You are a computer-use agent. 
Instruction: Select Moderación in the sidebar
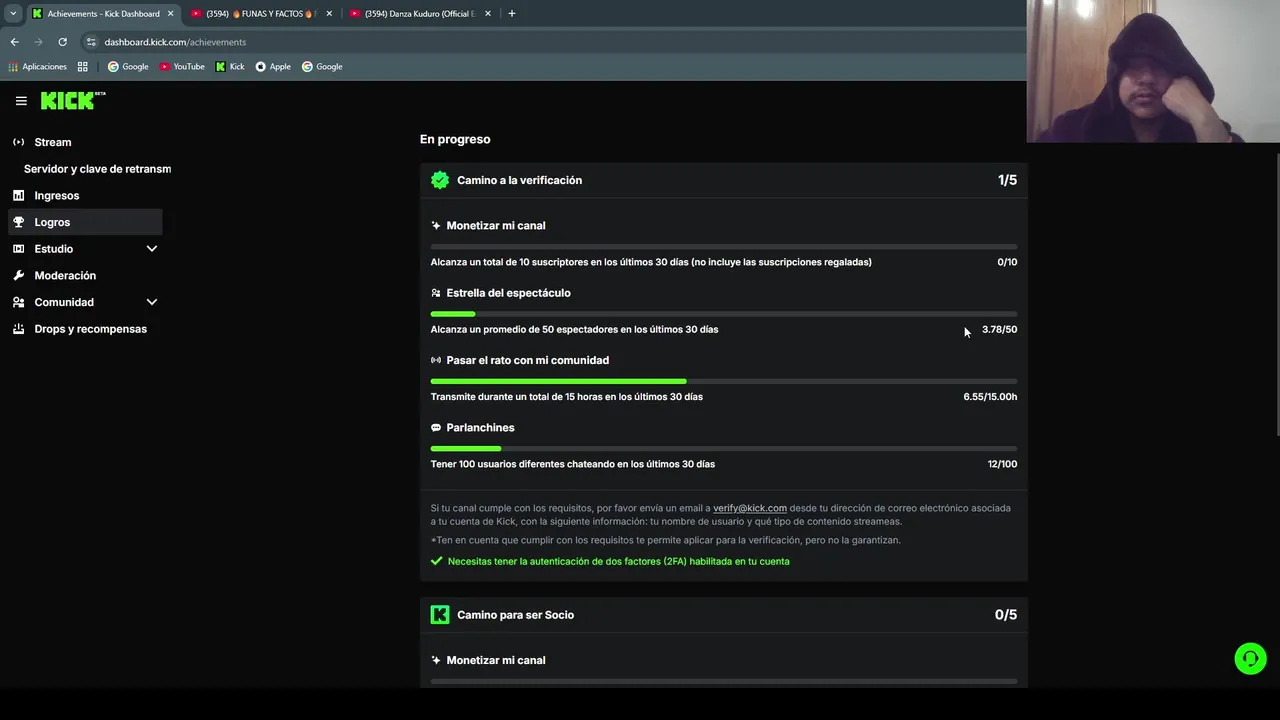[65, 276]
